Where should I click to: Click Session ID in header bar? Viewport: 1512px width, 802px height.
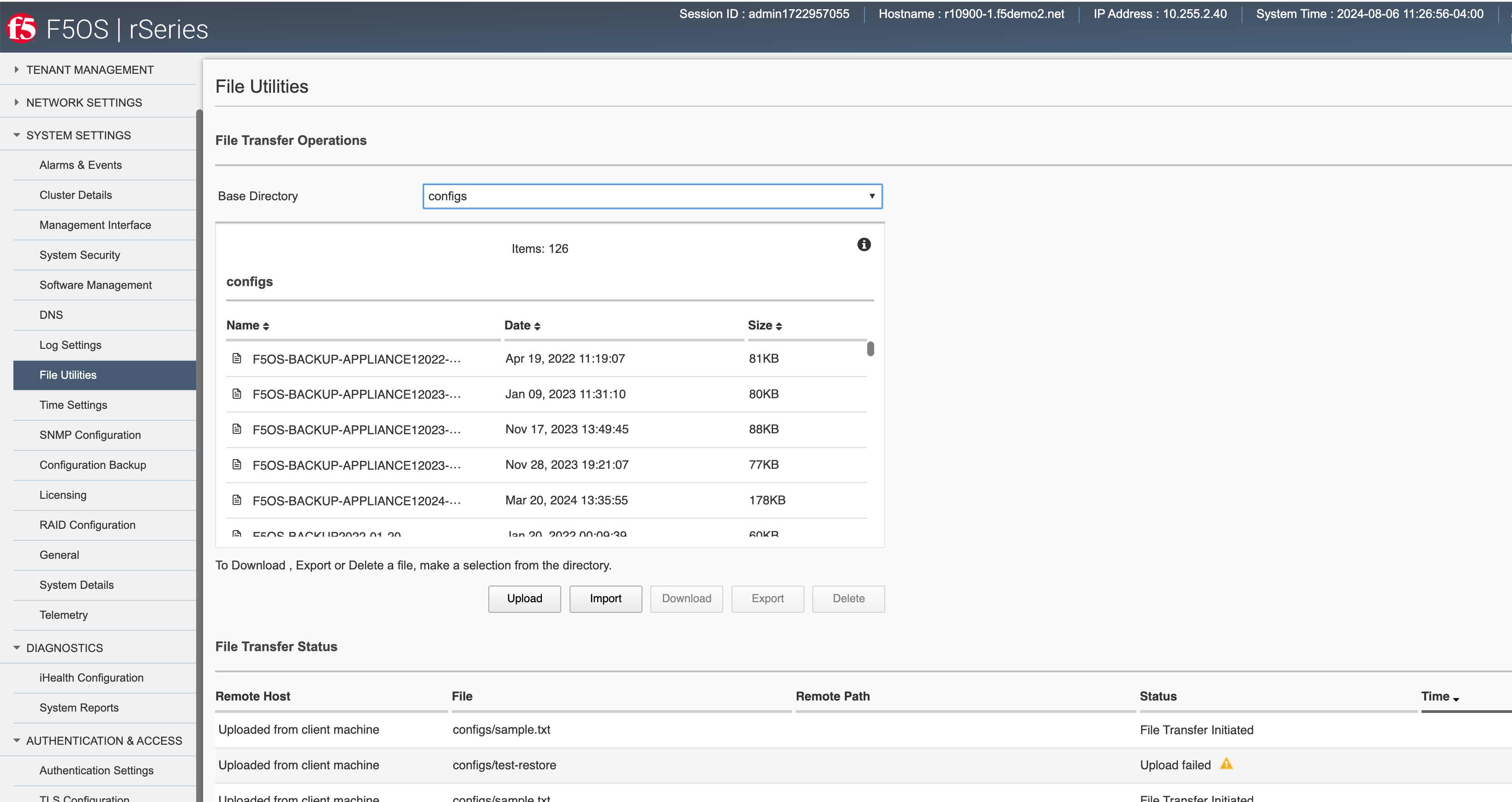click(x=764, y=13)
